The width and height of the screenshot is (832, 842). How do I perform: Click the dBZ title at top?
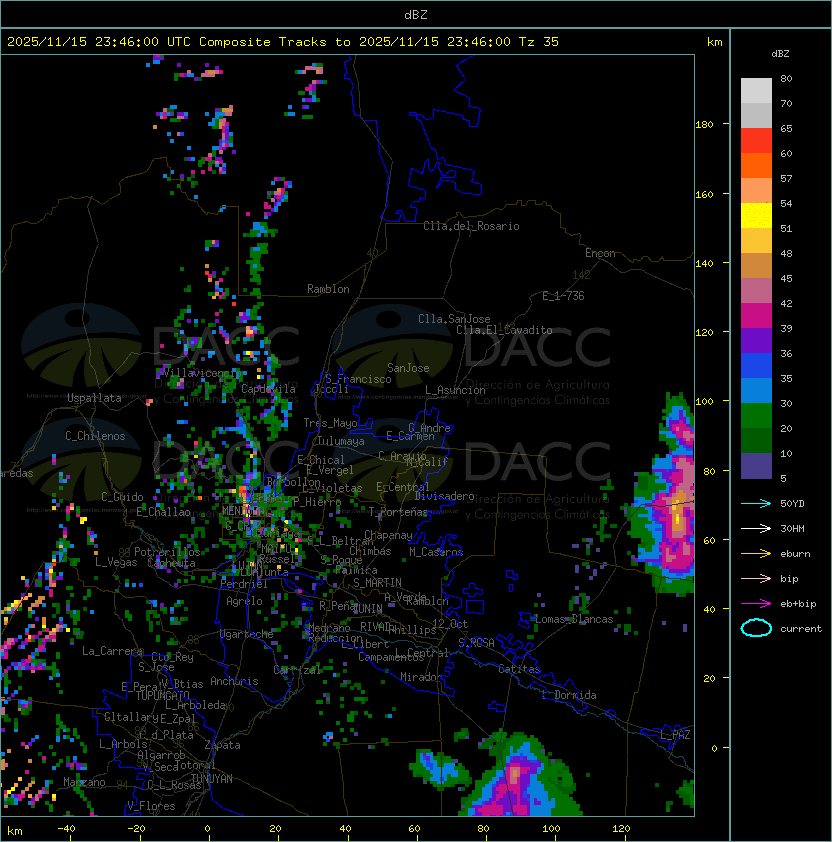(416, 14)
